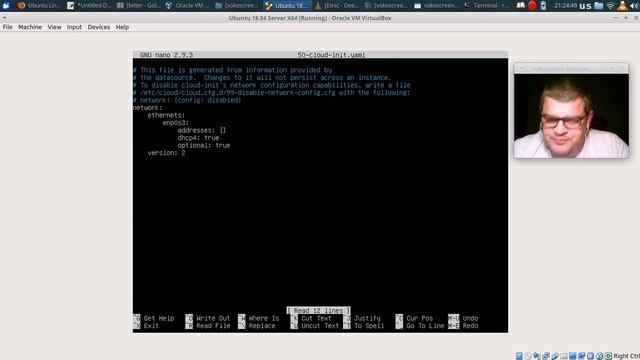
Task: Switch to the Untitled D... taskbar window
Action: click(89, 5)
